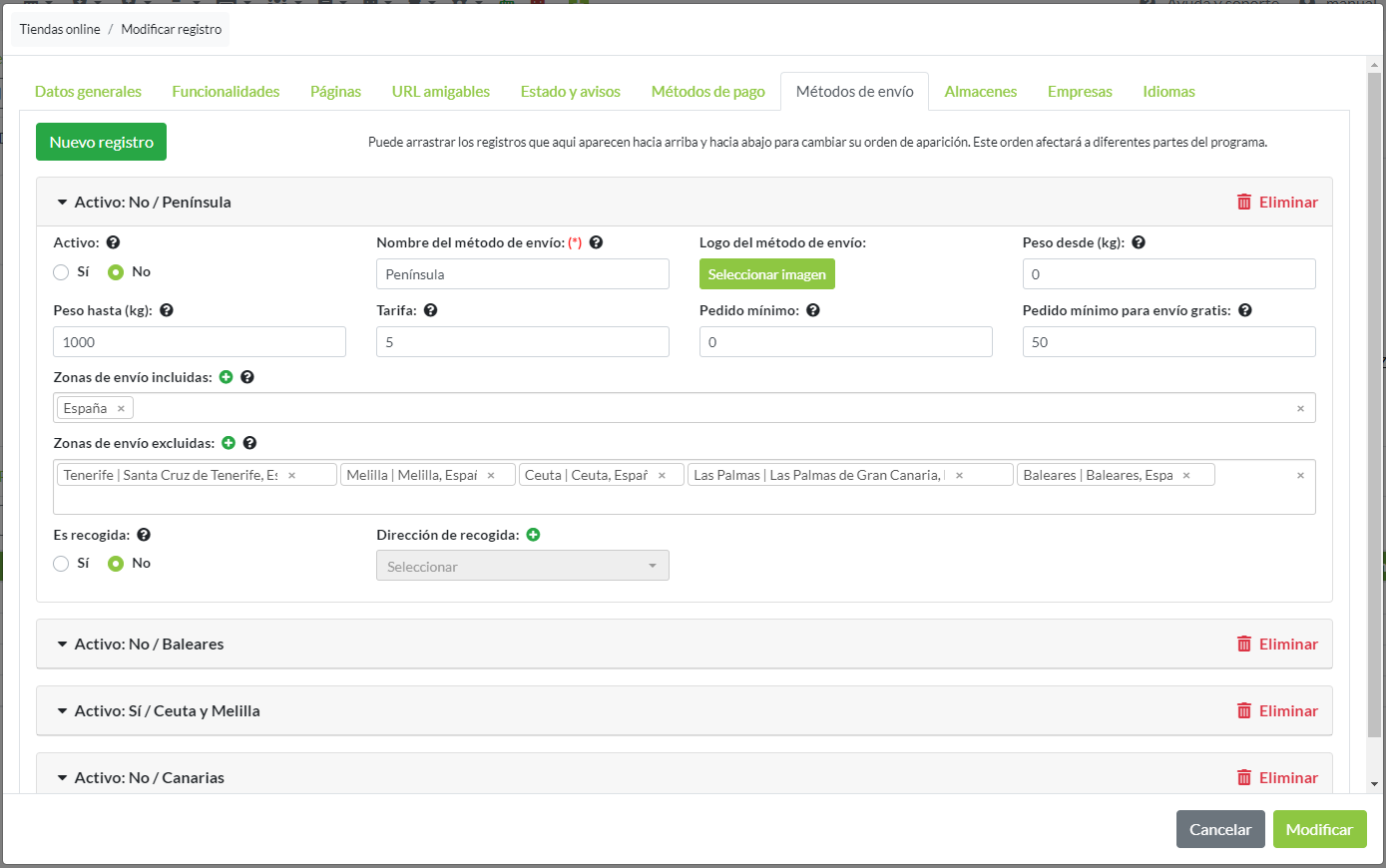Expand the Baleares shipping method section
This screenshot has width=1386, height=868.
(x=149, y=645)
